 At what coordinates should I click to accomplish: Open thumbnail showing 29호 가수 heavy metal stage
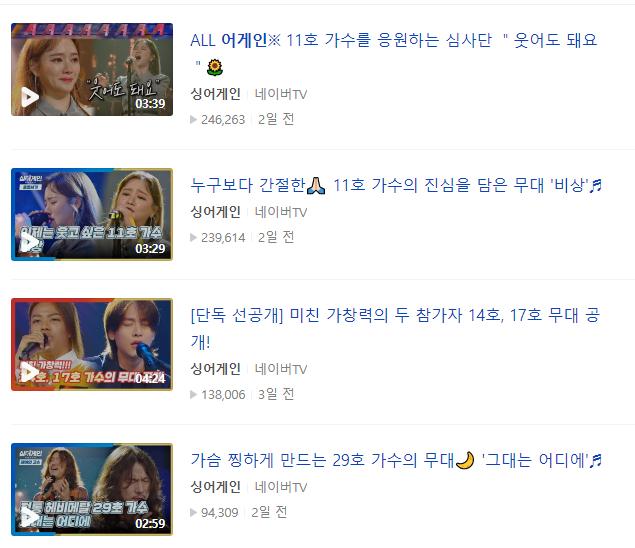(x=92, y=489)
